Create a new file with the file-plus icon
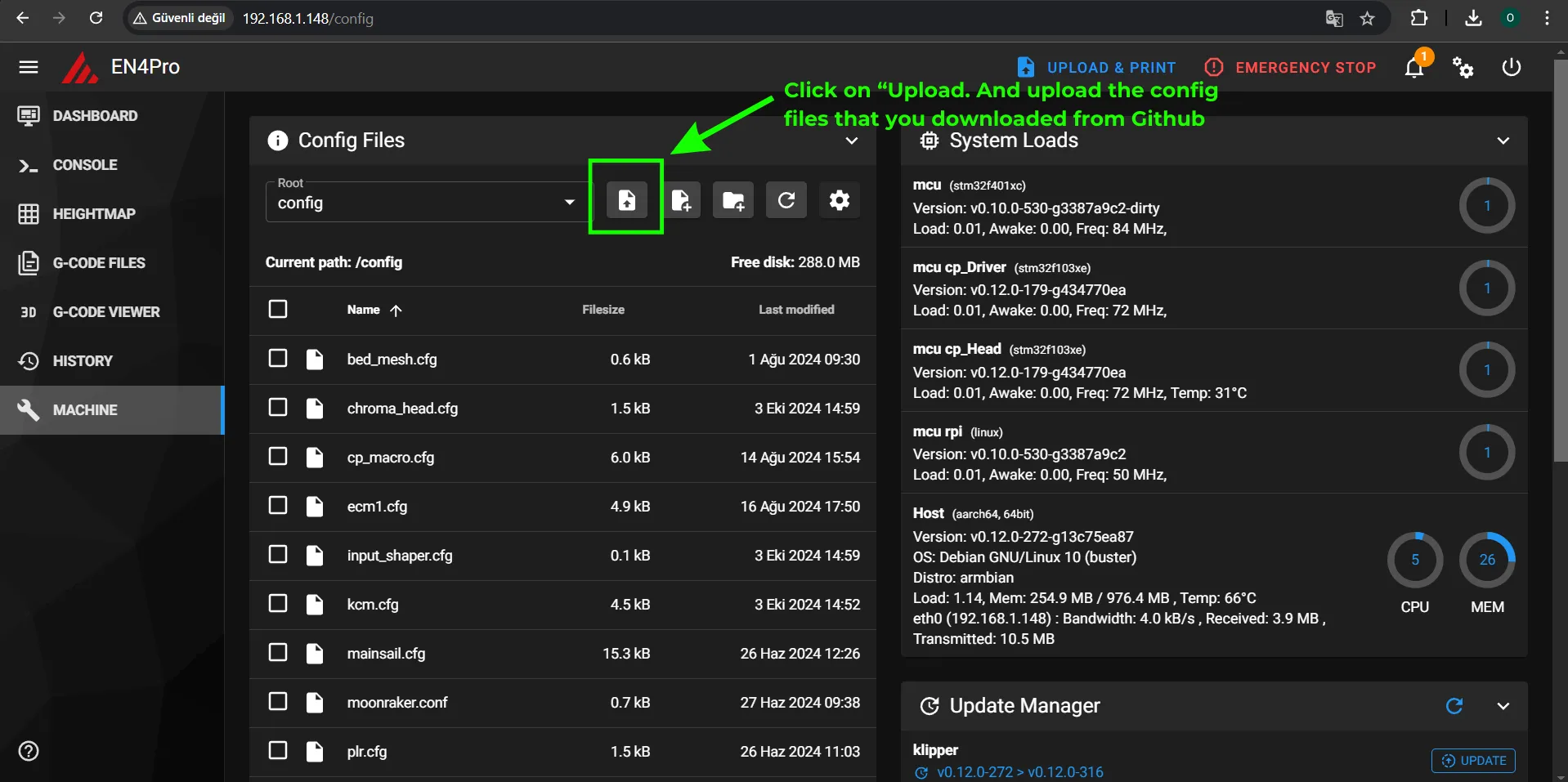 click(681, 200)
